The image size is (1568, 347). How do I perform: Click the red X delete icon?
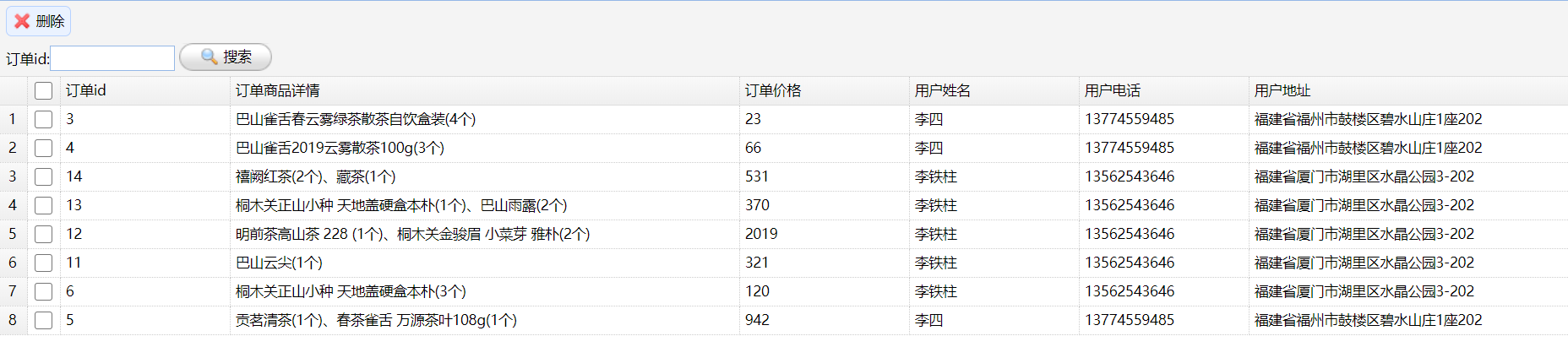click(x=22, y=21)
